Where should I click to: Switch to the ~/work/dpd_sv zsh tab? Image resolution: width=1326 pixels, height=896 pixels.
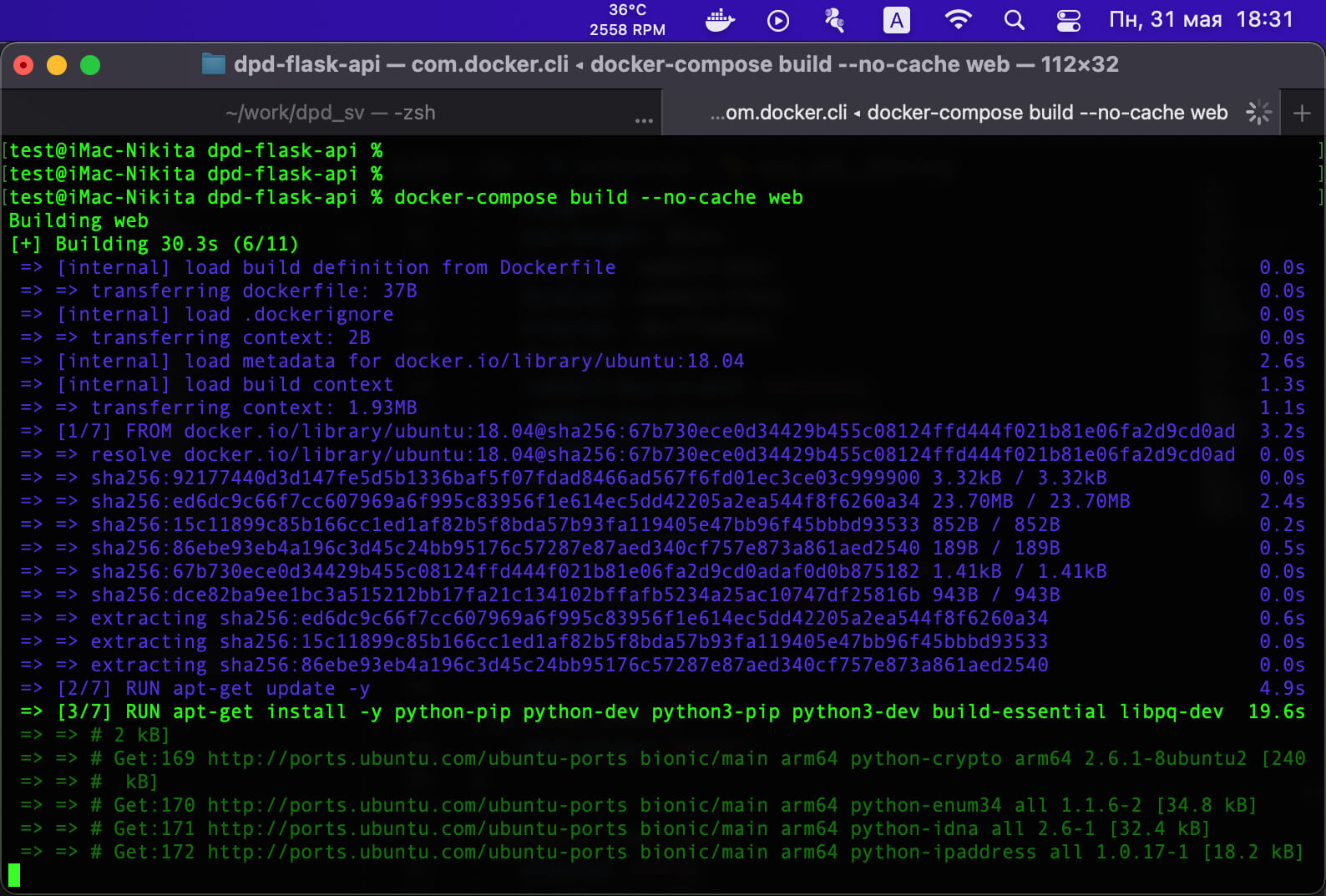click(330, 113)
